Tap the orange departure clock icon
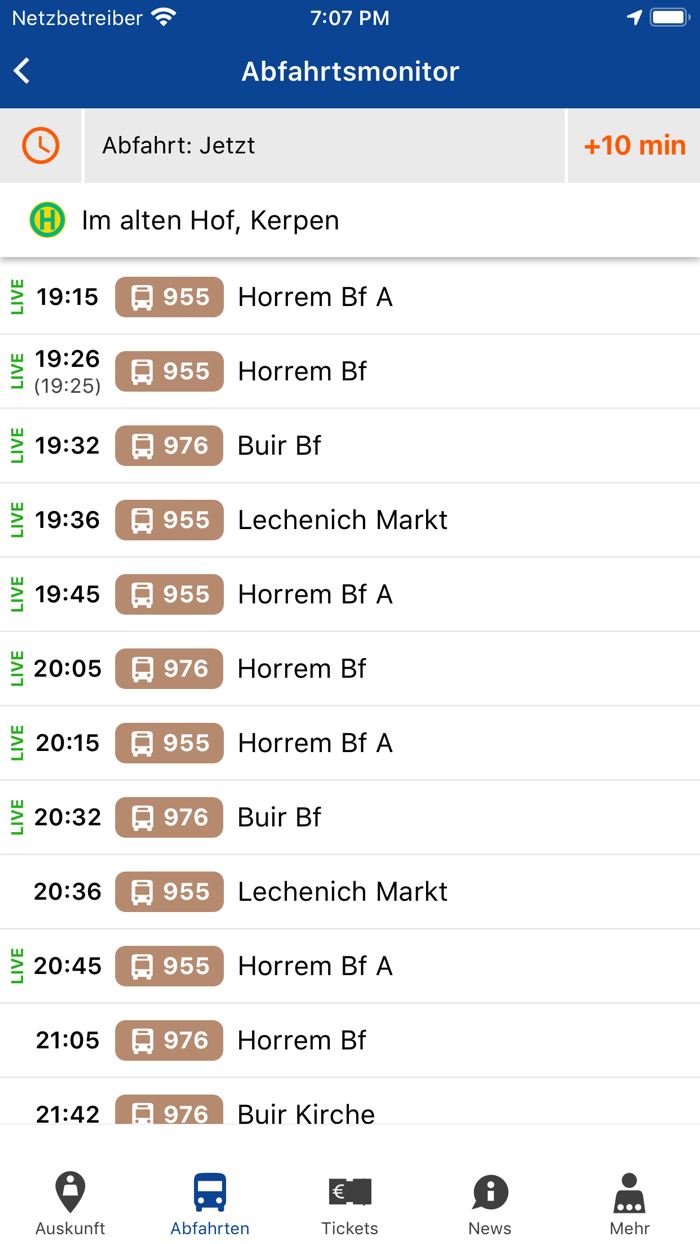700x1244 pixels. click(40, 145)
